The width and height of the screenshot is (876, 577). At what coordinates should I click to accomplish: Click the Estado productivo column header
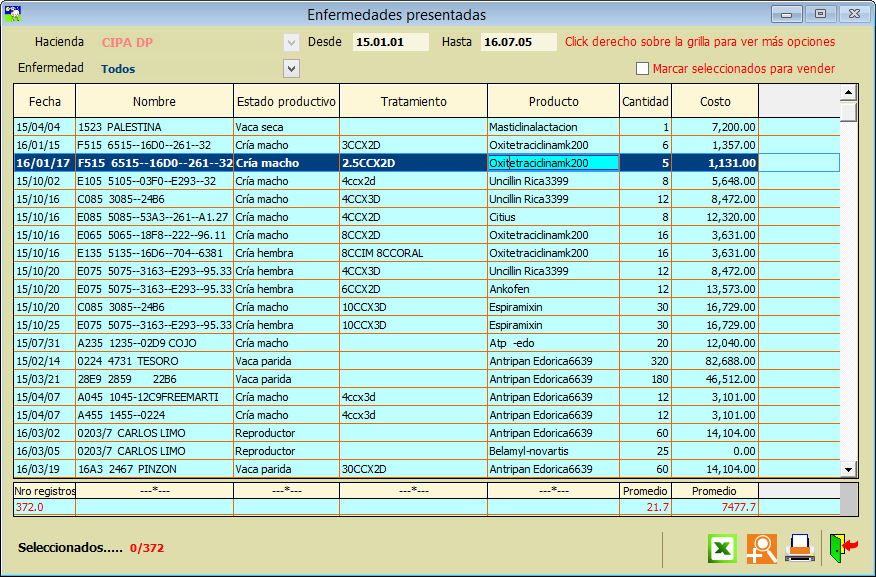click(x=286, y=101)
